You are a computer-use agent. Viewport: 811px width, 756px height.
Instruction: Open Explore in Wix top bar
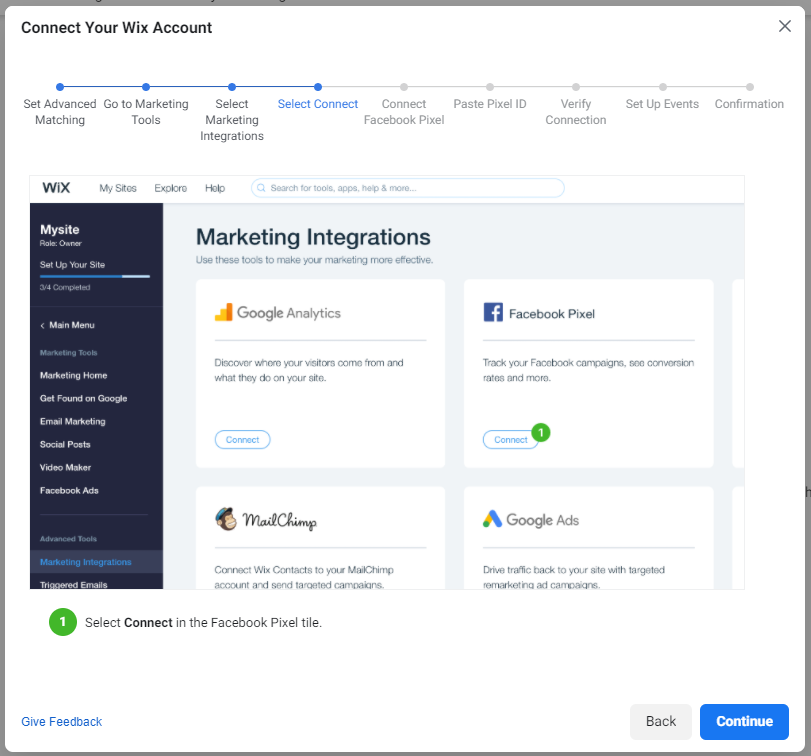coord(171,188)
